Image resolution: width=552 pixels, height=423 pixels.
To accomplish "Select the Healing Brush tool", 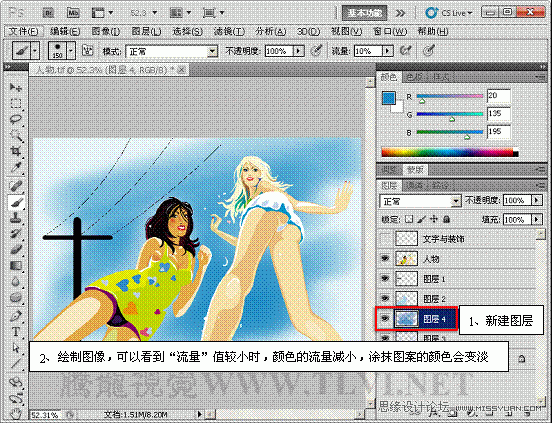I will [15, 186].
